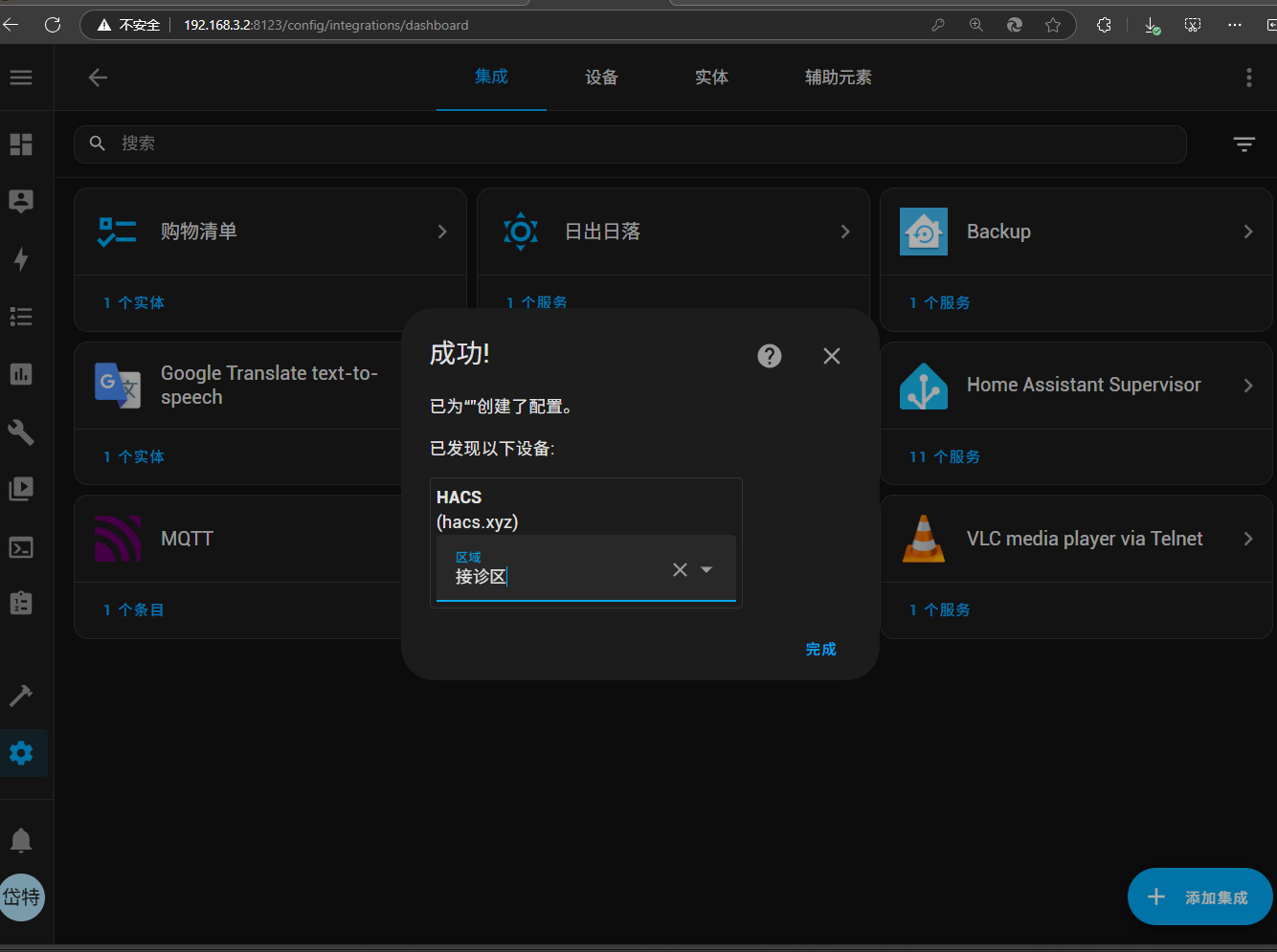This screenshot has height=952, width=1277.
Task: Open the Terminal icon in sidebar
Action: coord(21,547)
